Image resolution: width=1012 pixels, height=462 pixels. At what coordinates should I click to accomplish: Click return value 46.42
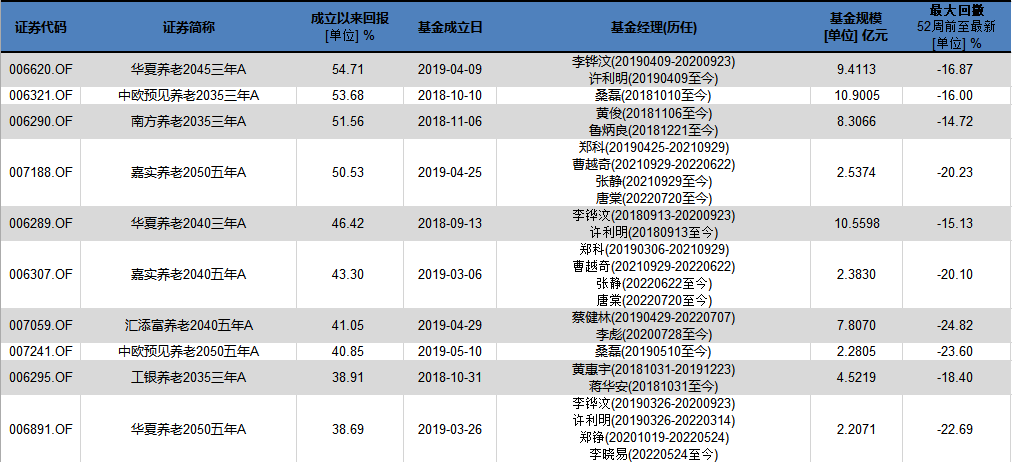tap(350, 223)
